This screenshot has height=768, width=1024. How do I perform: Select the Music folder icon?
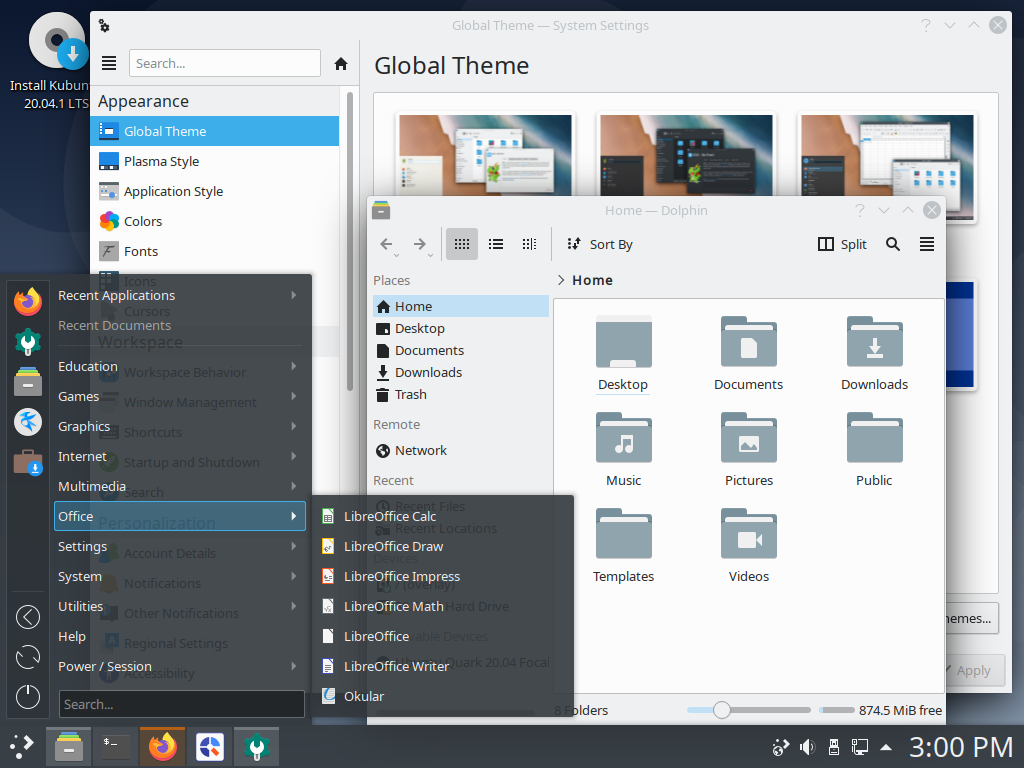click(624, 438)
